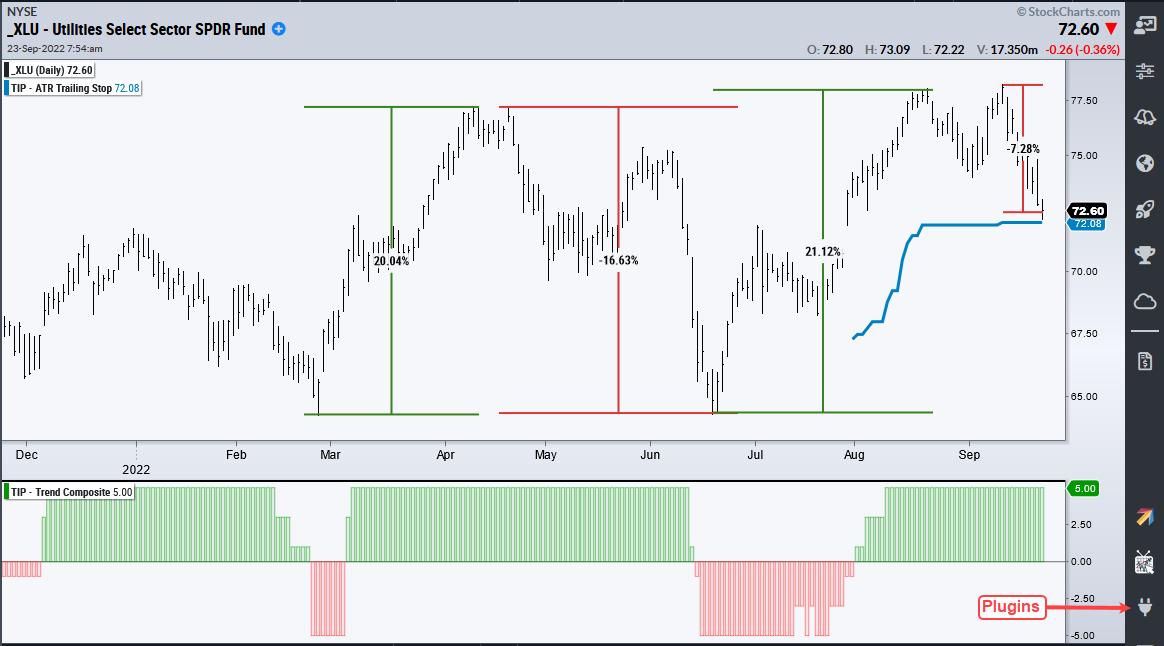The image size is (1164, 646).
Task: Click the TIP - Trend Composite legend label
Action: point(69,492)
